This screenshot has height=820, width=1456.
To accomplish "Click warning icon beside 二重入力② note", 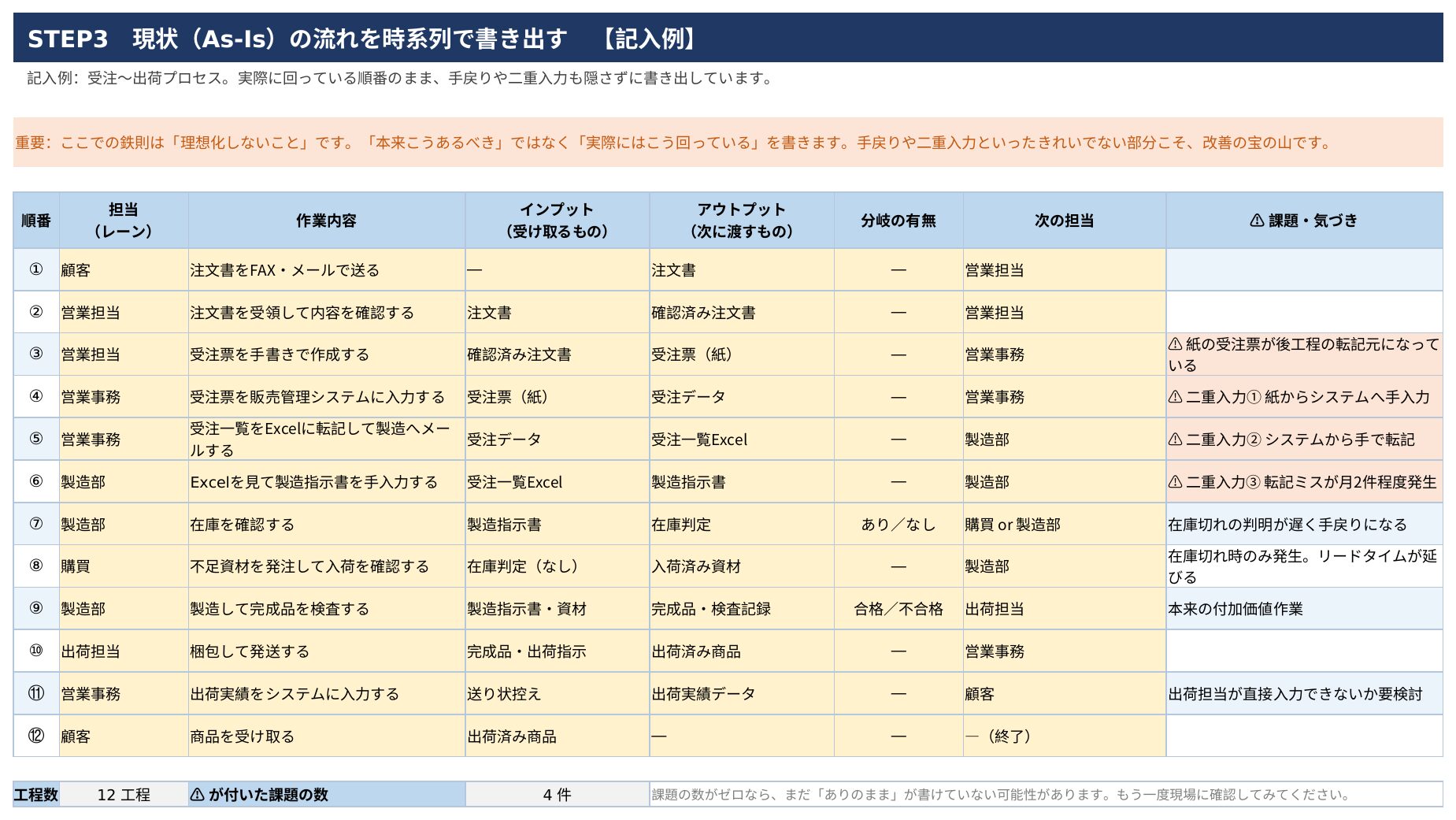I will (x=1175, y=440).
